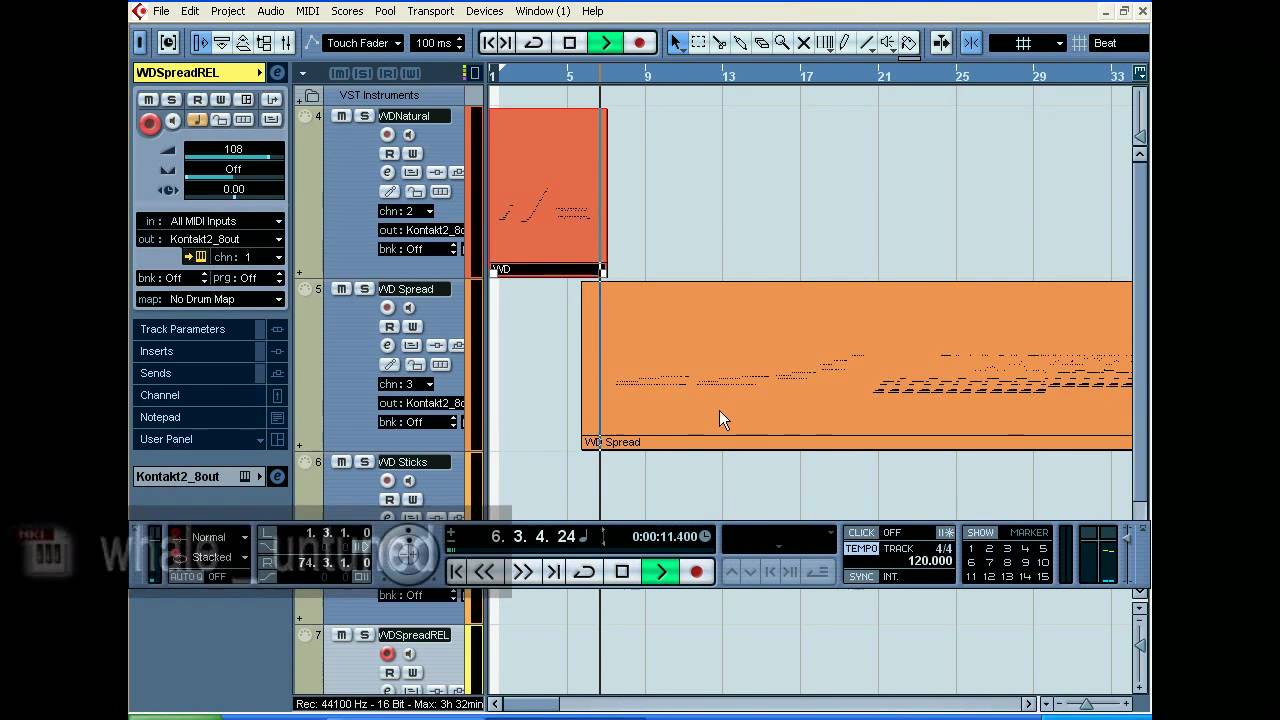Change WD Spread channel from chn: 3
This screenshot has width=1280, height=720.
click(406, 384)
